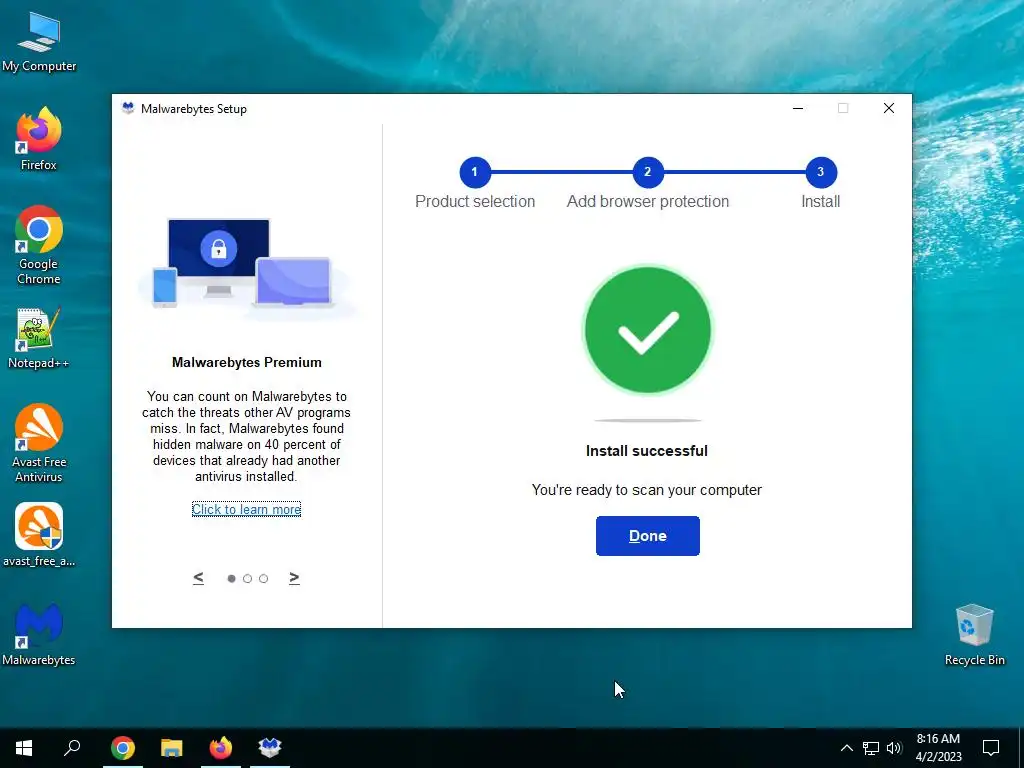Screen dimensions: 1024x768
Task: Click the Malwarebytes Premium heading
Action: pyautogui.click(x=247, y=362)
